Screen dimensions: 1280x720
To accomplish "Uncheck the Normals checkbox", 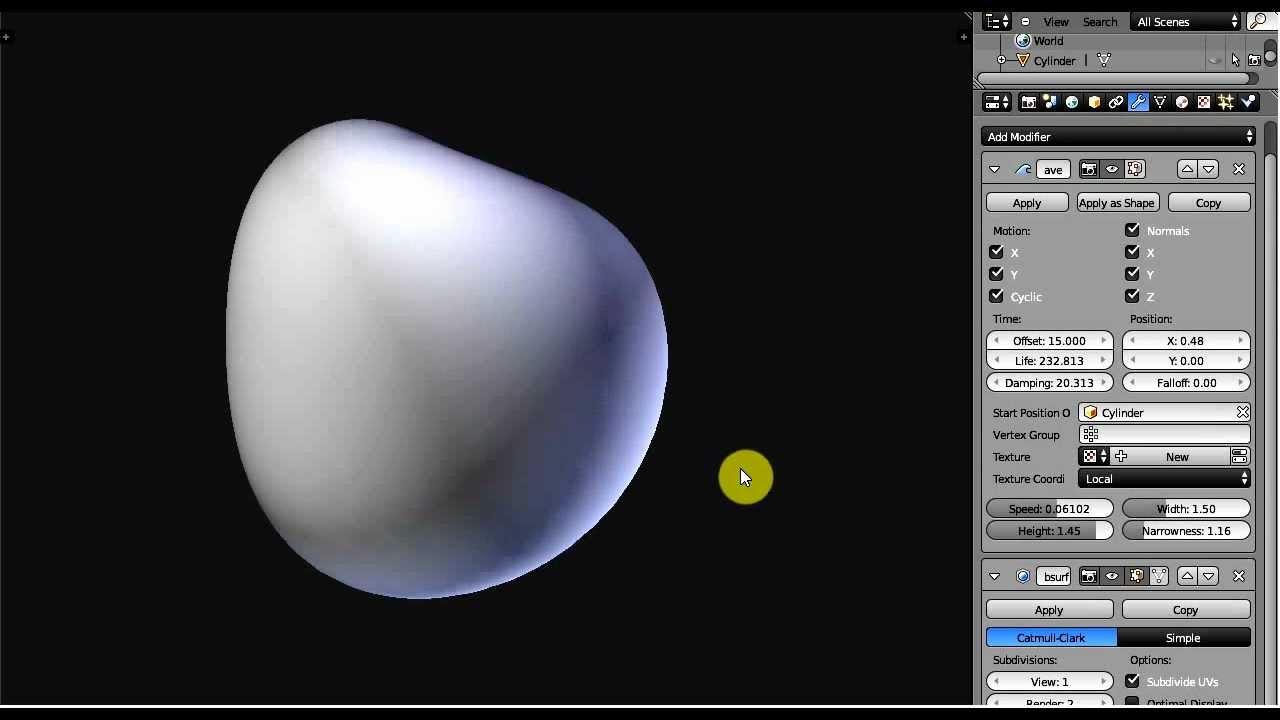I will (x=1132, y=230).
